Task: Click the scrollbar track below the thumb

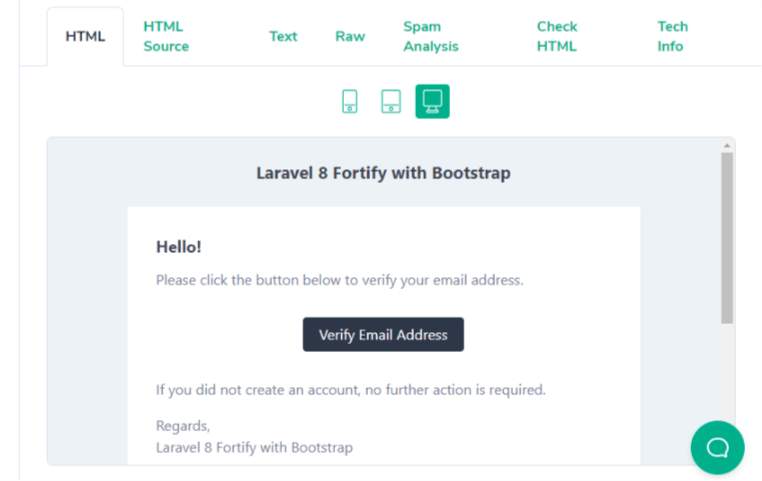Action: (727, 369)
